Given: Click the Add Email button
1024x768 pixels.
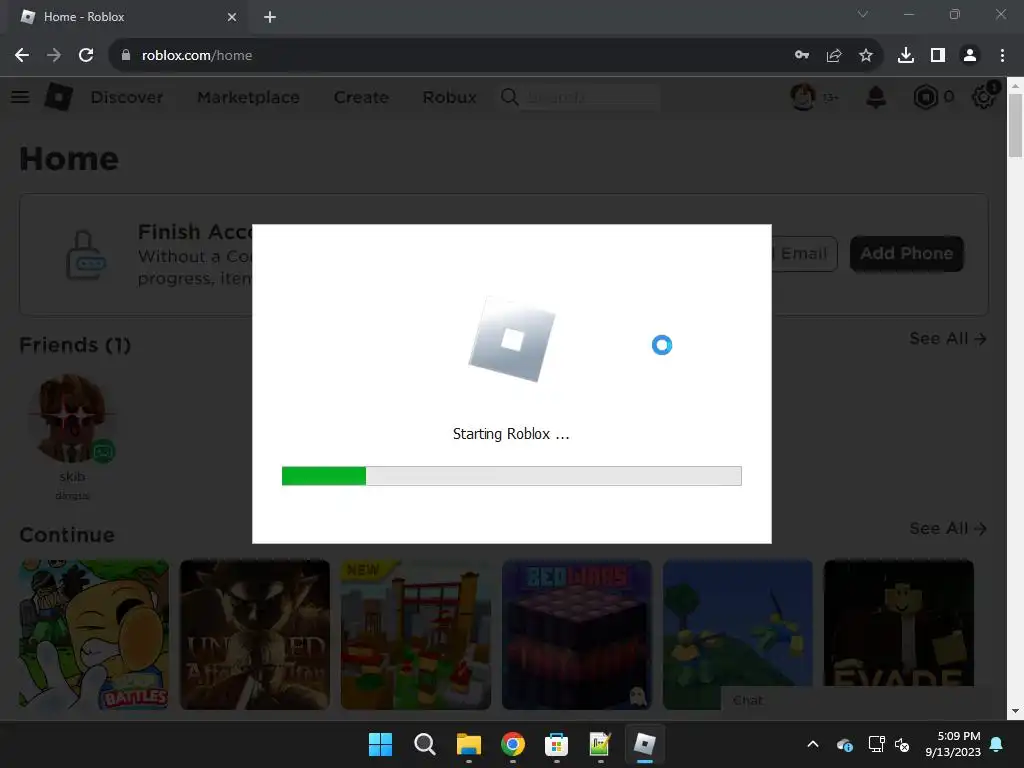Looking at the screenshot, I should pyautogui.click(x=805, y=253).
